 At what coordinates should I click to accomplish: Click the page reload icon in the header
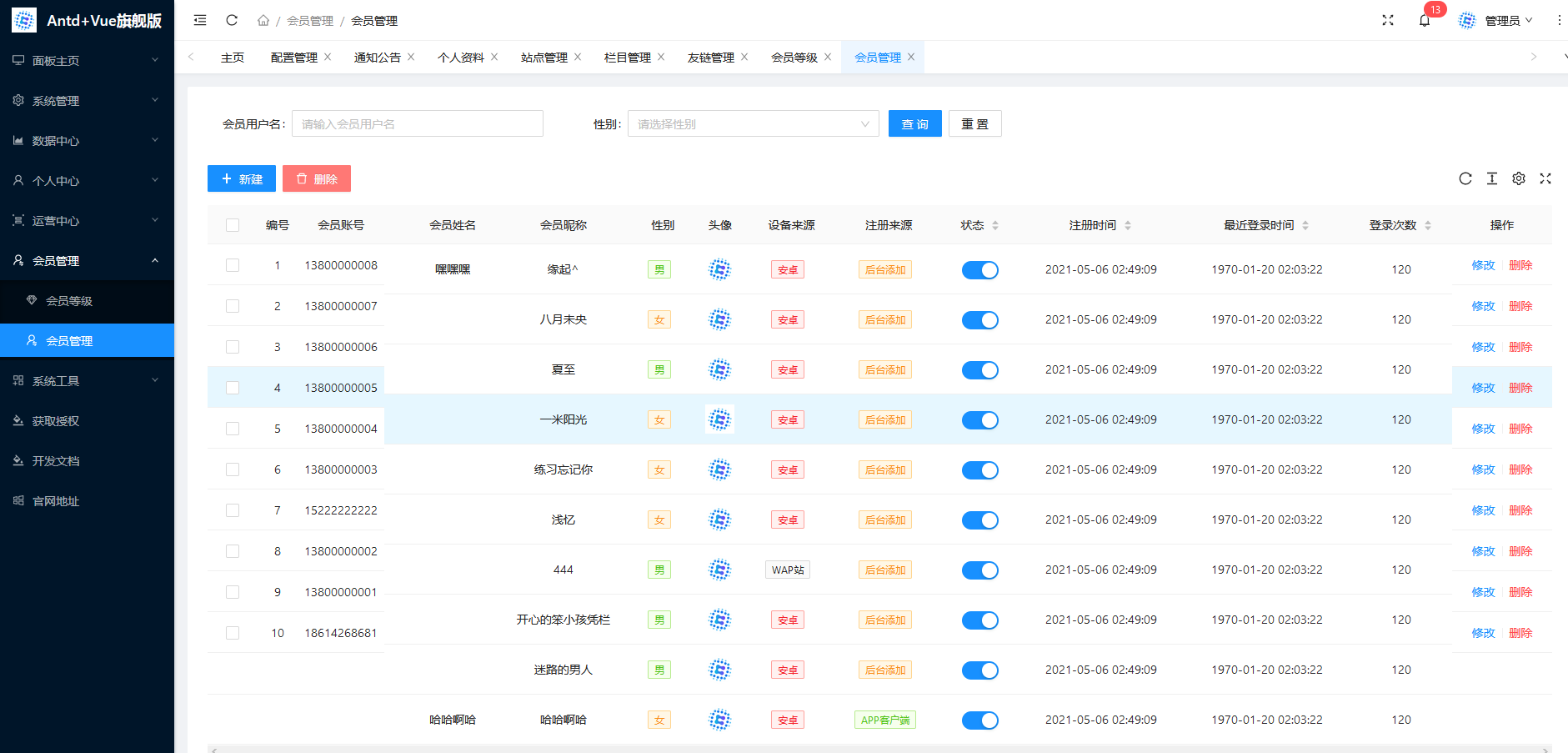tap(231, 20)
